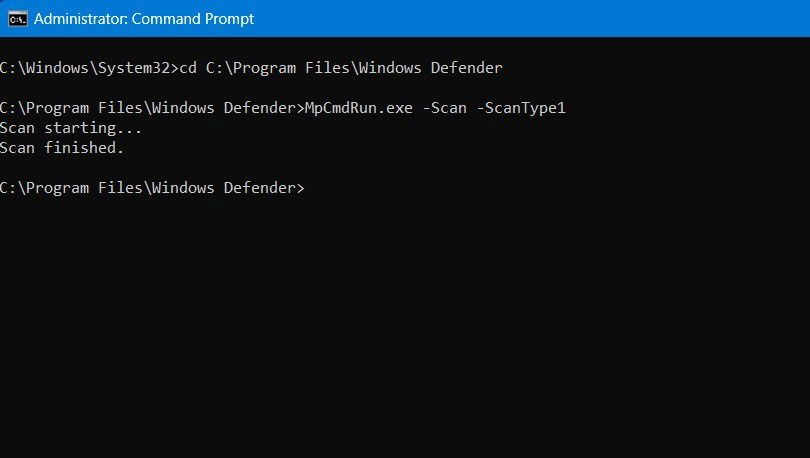Viewport: 810px width, 458px height.
Task: Click the word 'finished.' in output
Action: pos(84,148)
